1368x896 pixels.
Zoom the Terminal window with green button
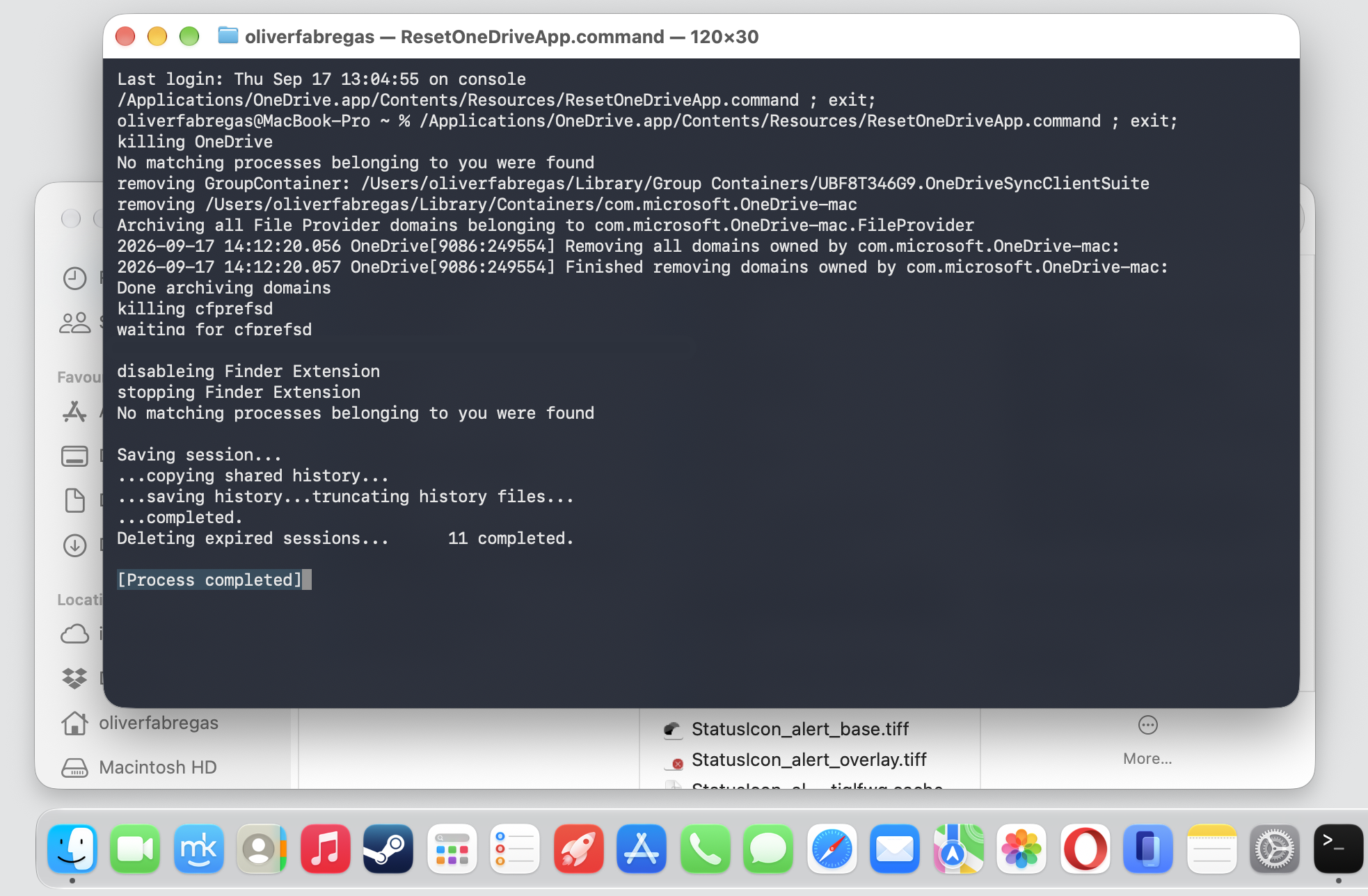tap(189, 36)
